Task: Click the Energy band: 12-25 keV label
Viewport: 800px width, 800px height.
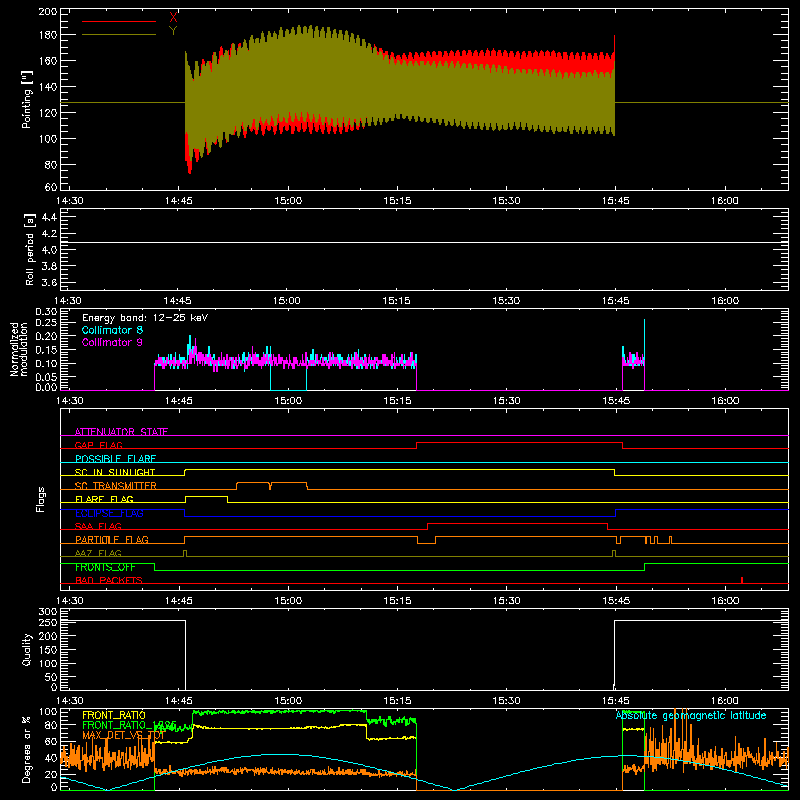Action: [x=145, y=318]
